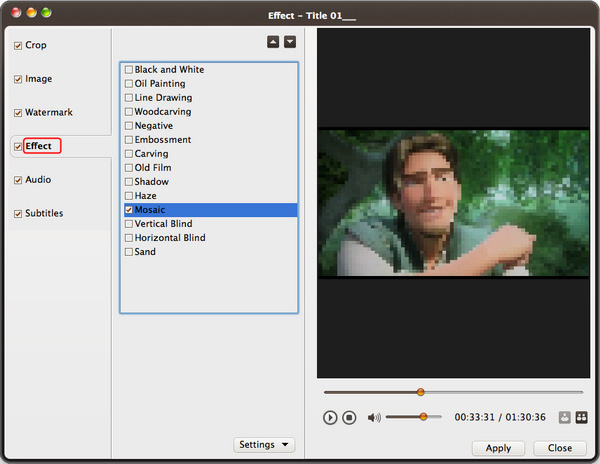Enable the Vertical Blind effect checkbox
The height and width of the screenshot is (464, 600).
point(129,224)
